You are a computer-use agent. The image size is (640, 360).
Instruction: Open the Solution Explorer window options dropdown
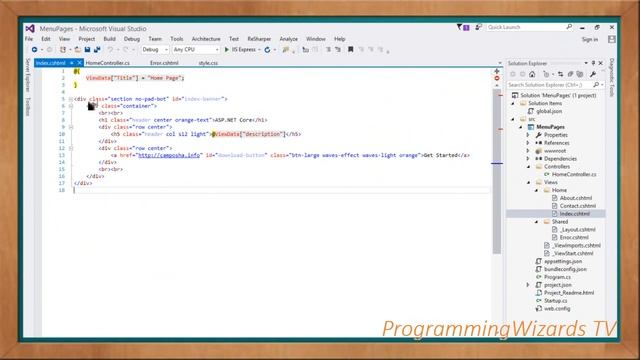586,63
